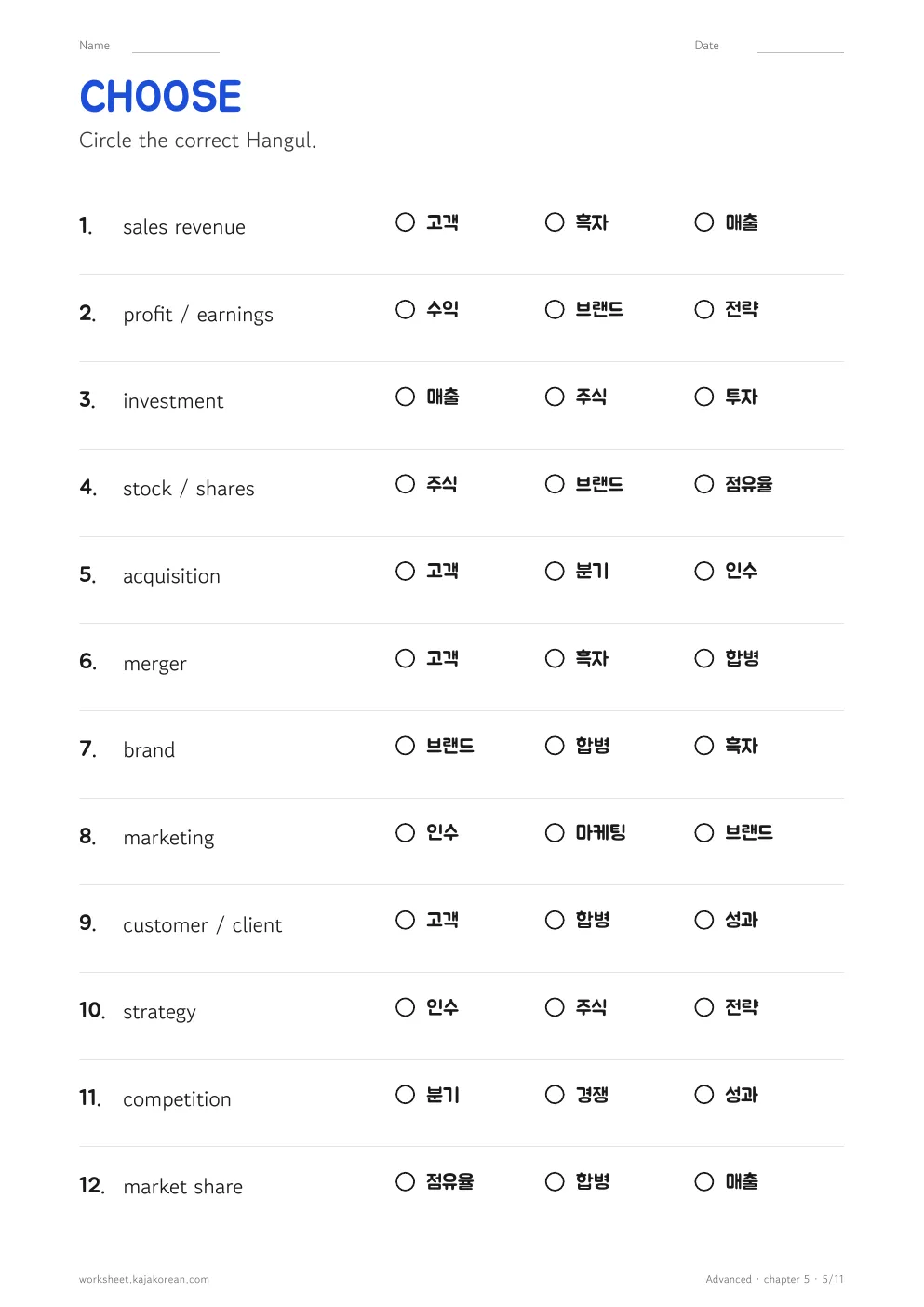Open worksheet.kajakorean.com footer link
The image size is (924, 1307).
pos(144,1280)
